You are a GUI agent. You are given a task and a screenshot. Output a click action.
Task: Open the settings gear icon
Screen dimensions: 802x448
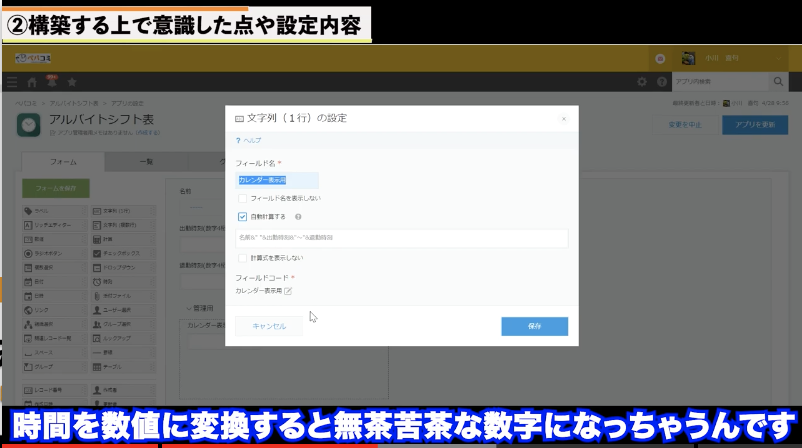click(642, 82)
